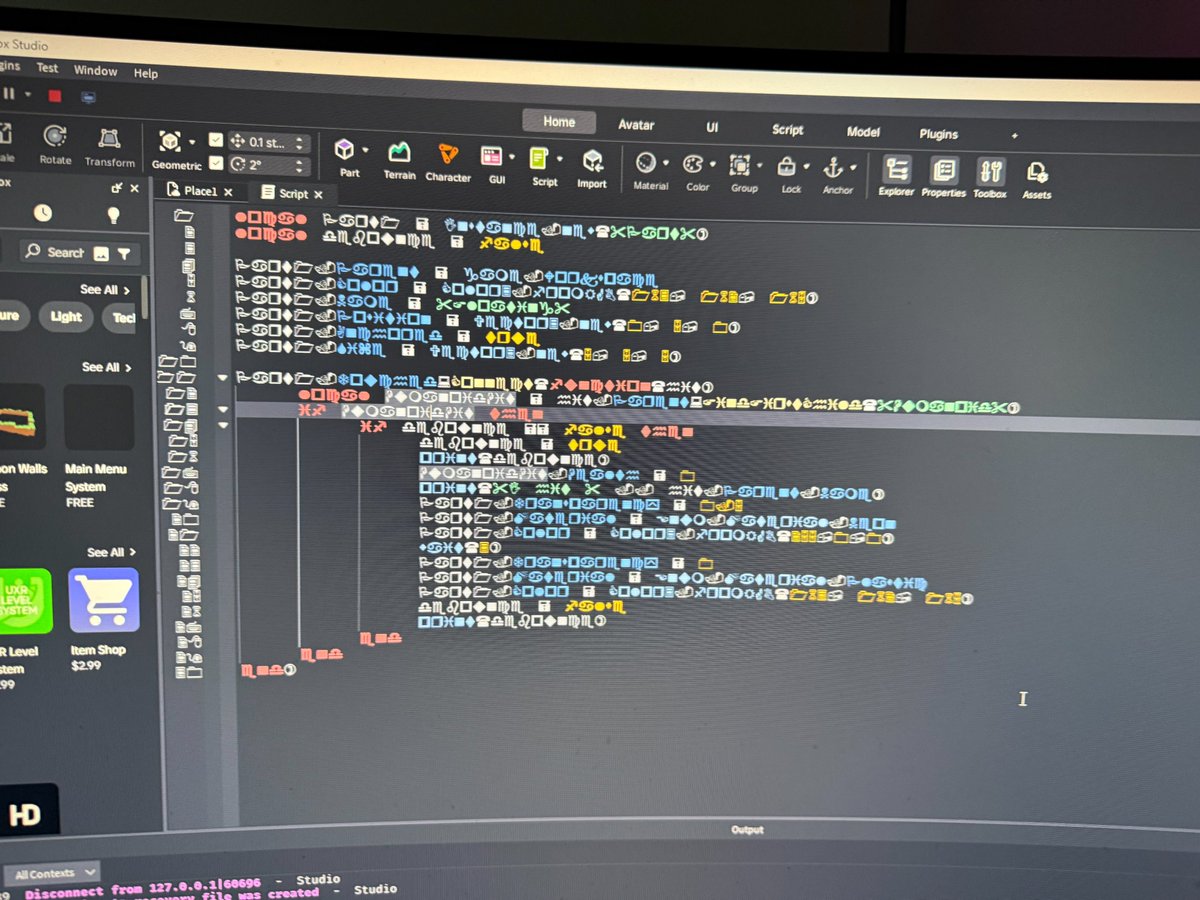Expand the Anchor dropdown arrow
Screen dimensions: 1200x900
tap(853, 168)
